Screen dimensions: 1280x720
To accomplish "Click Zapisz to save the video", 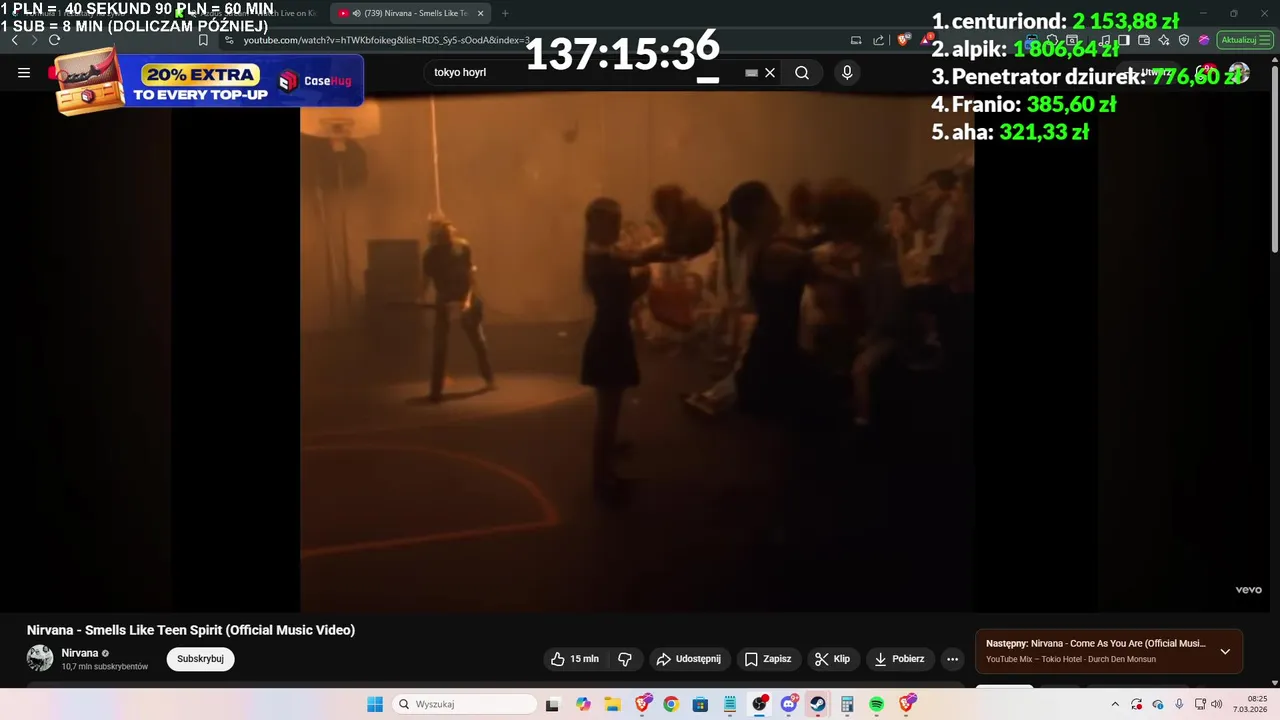I will 768,659.
